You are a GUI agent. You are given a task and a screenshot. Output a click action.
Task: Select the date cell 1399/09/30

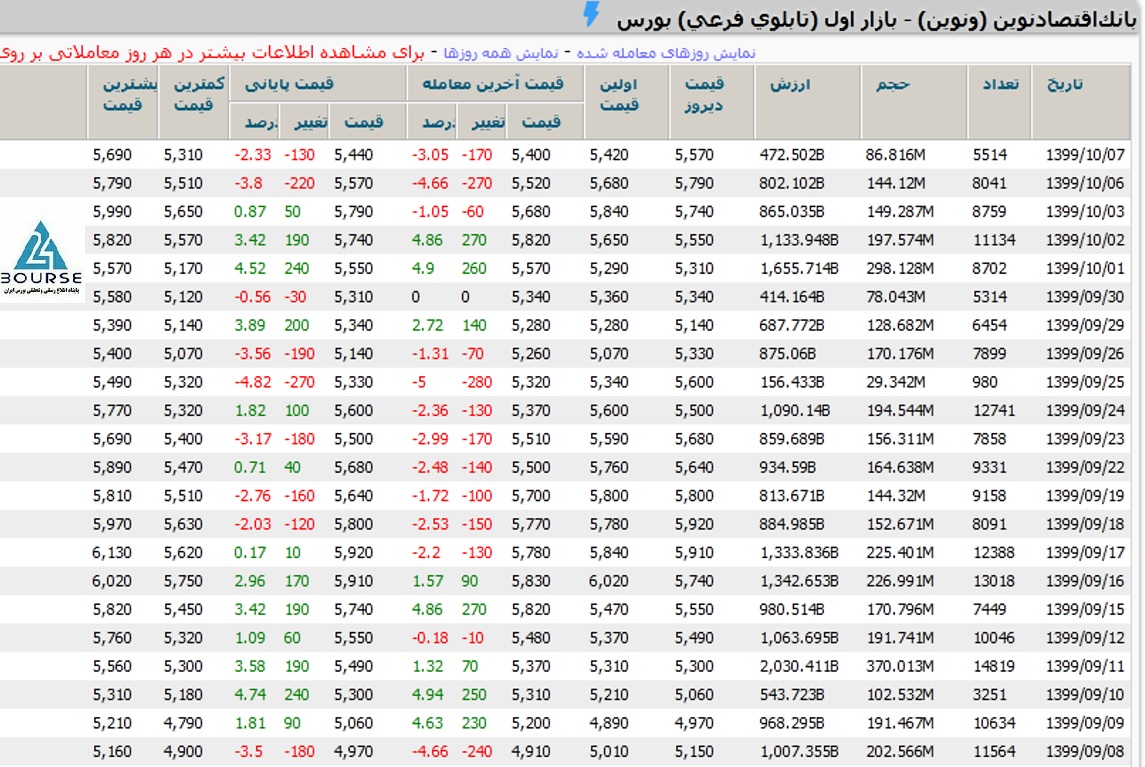click(x=1085, y=297)
